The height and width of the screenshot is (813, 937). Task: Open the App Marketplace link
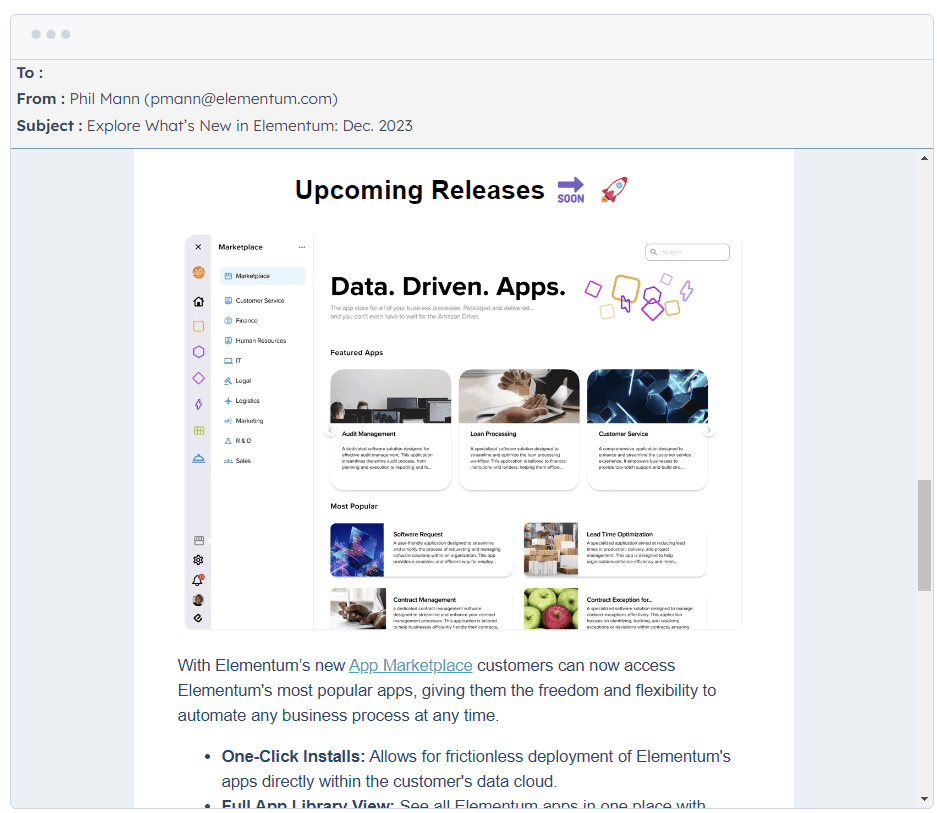(411, 665)
